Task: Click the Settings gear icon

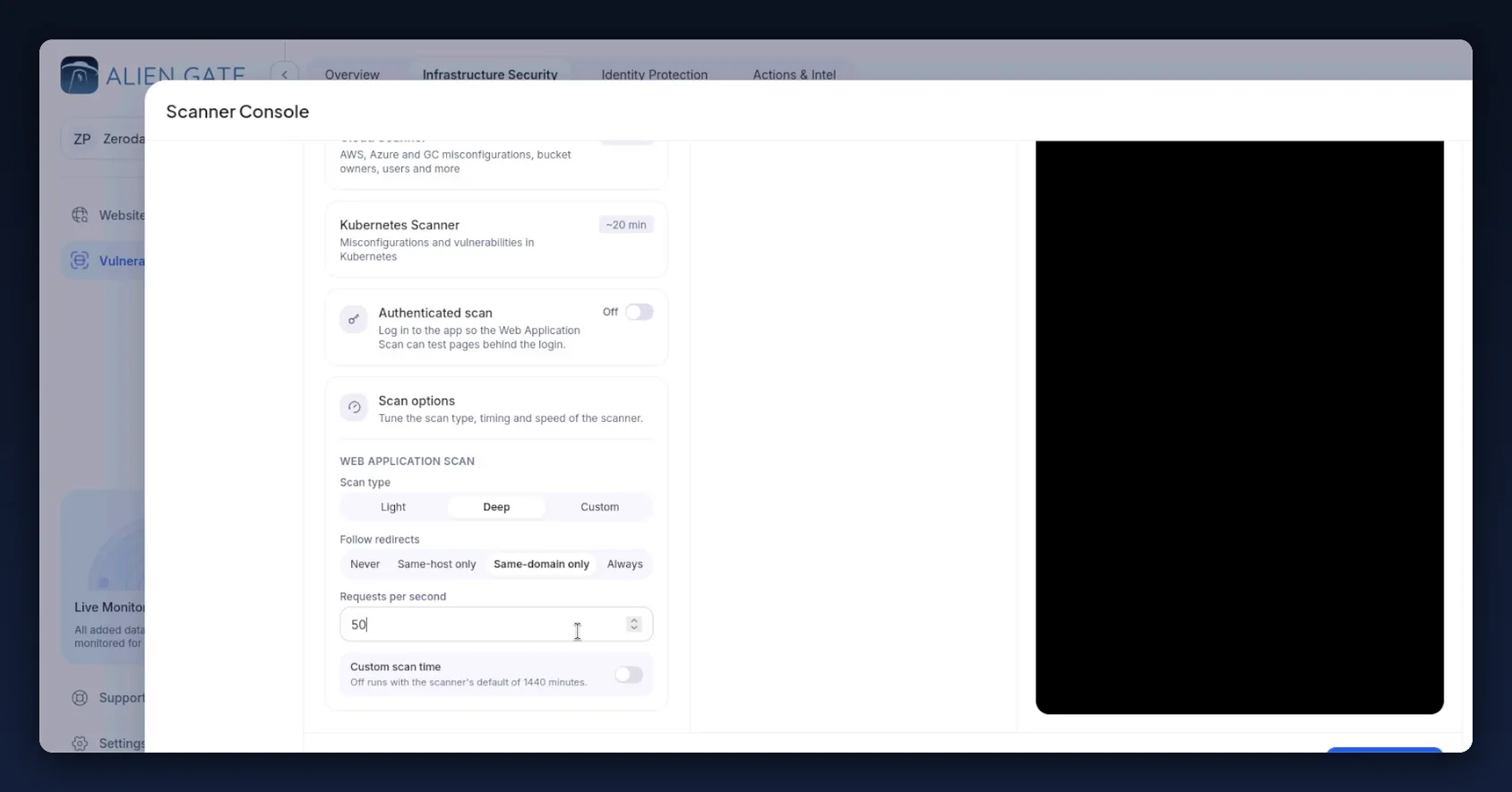Action: click(80, 744)
